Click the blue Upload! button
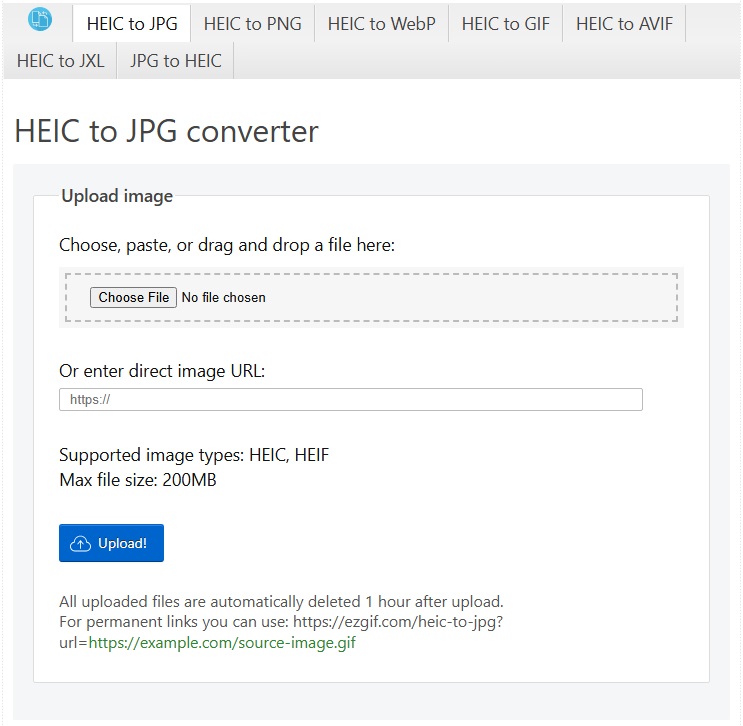 (x=111, y=543)
